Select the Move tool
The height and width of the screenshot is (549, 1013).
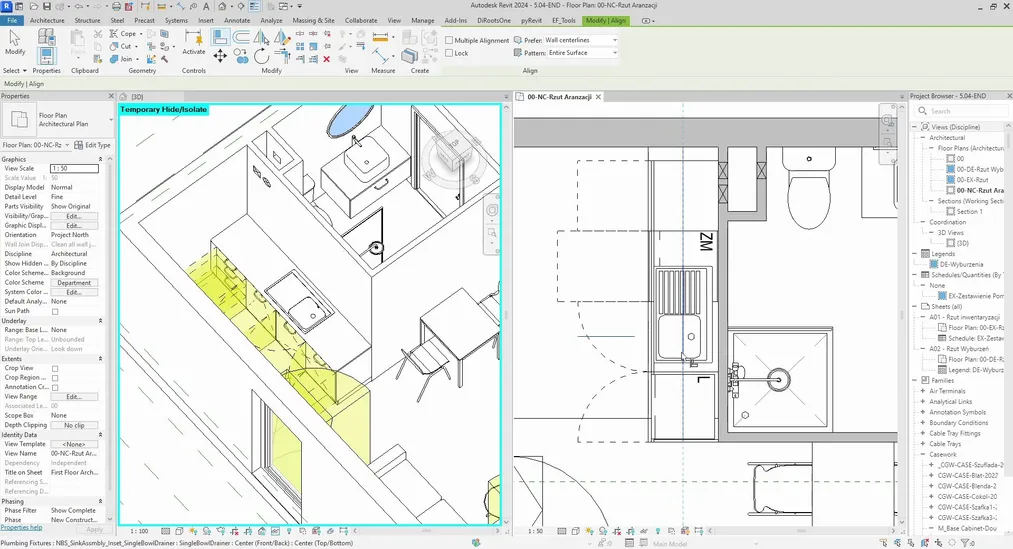(220, 56)
